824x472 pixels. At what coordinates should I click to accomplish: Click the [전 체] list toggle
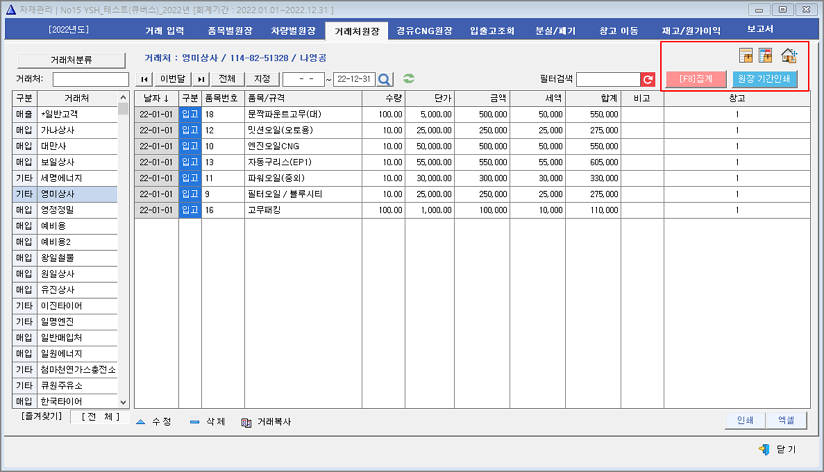pos(100,416)
